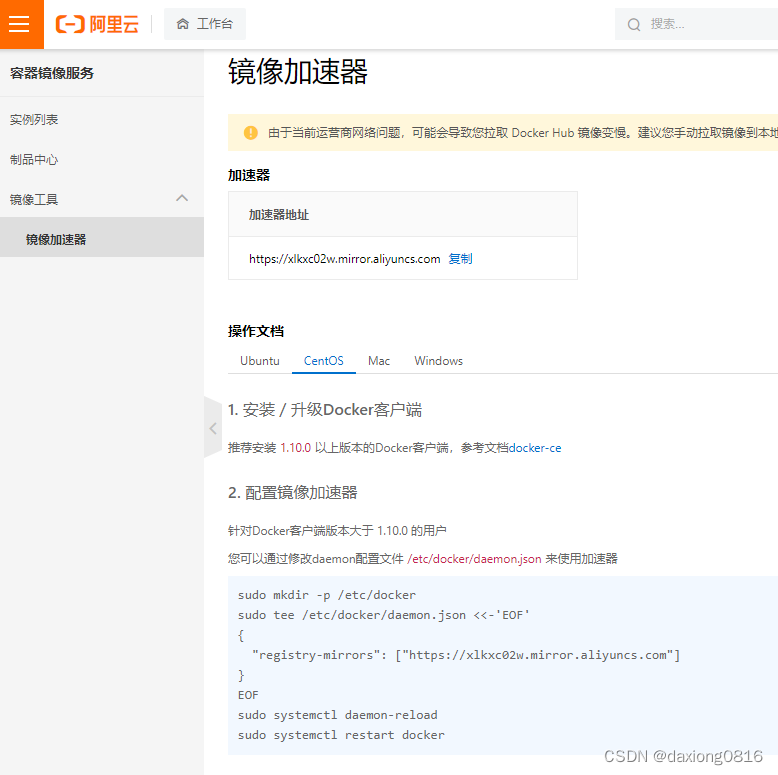Click the "sudo tee /etc/docker/daemon.json" line
The image size is (778, 775).
pyautogui.click(x=384, y=615)
